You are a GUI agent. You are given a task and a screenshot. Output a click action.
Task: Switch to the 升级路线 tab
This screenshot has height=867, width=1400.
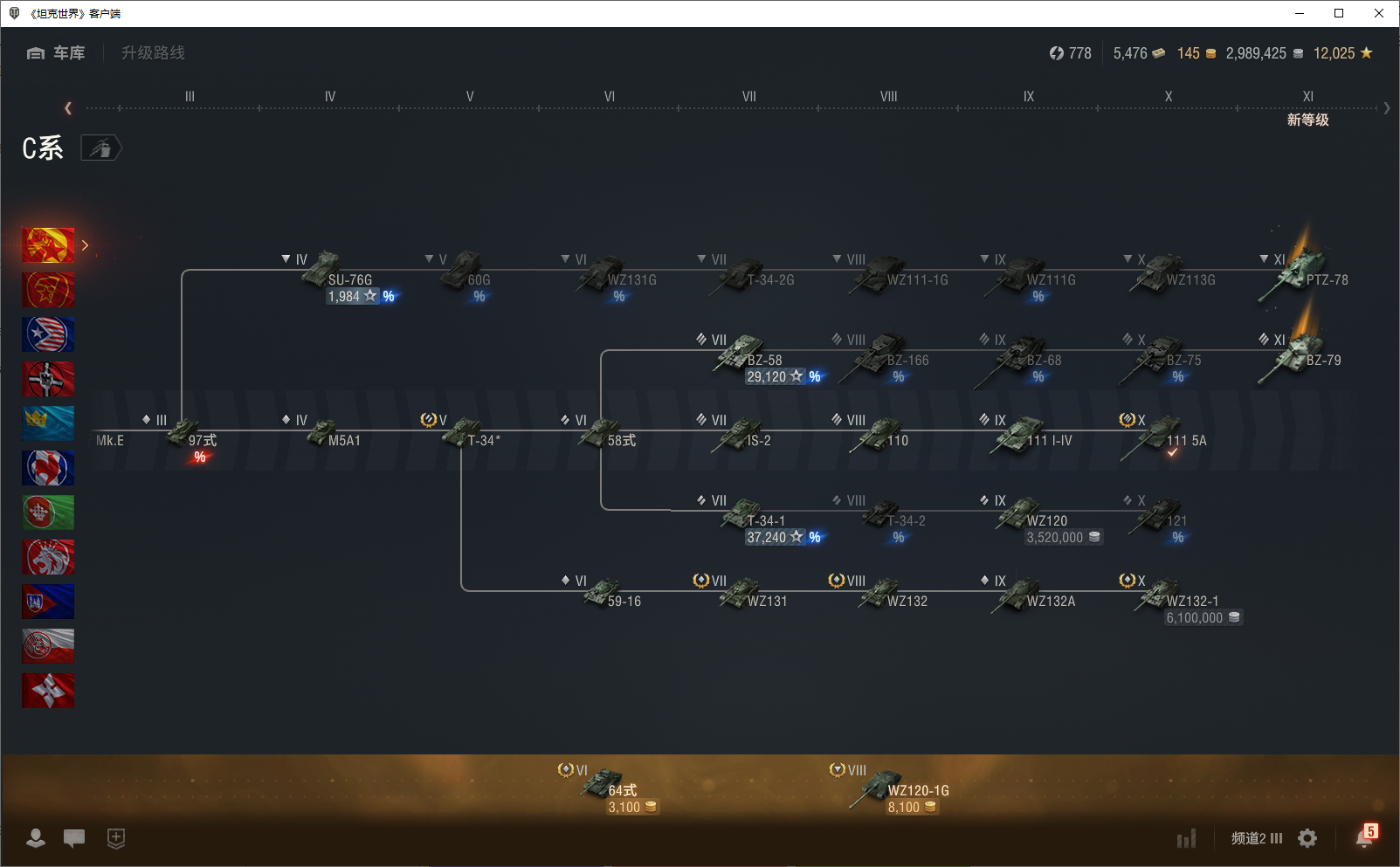tap(153, 53)
